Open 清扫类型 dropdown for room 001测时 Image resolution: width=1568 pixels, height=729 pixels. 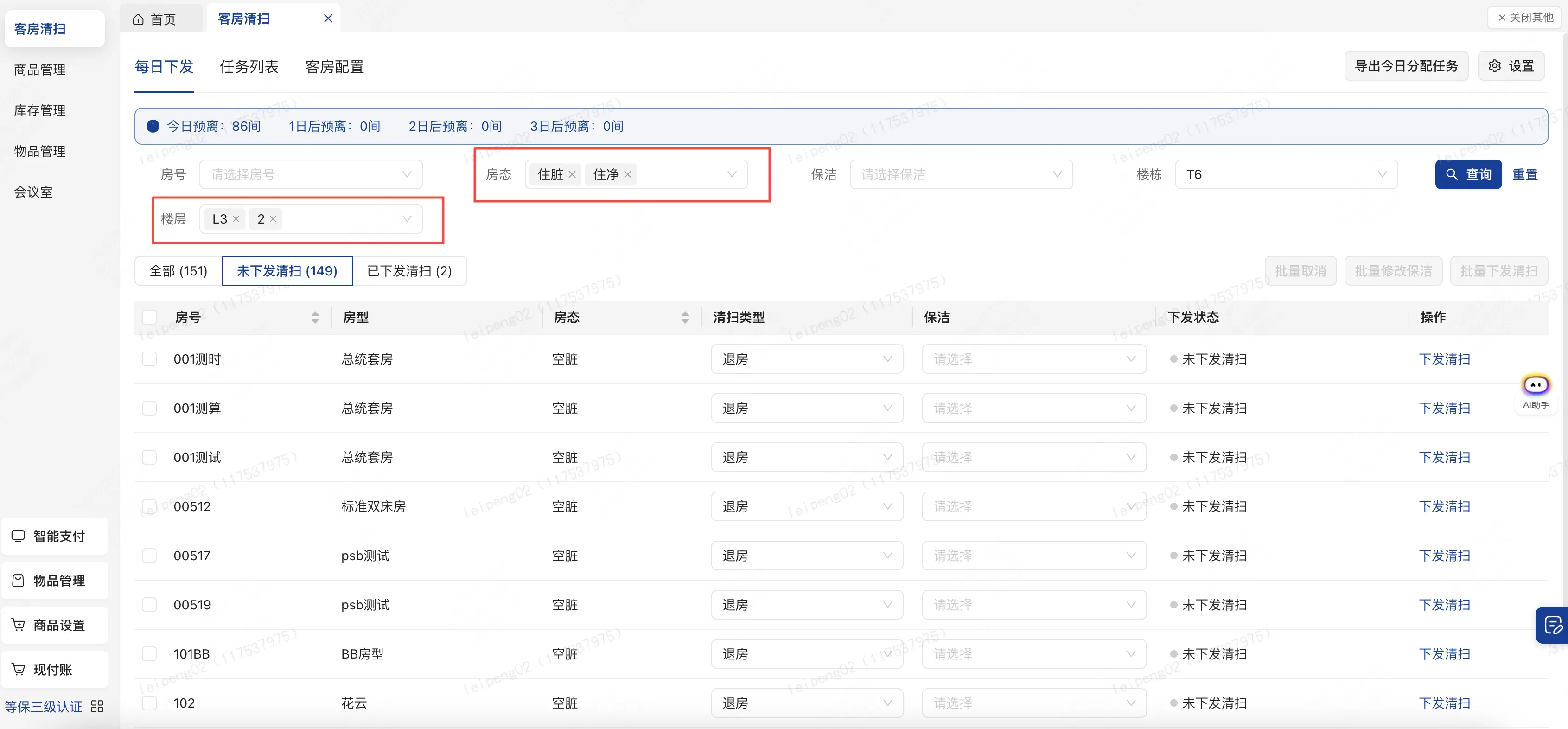click(x=807, y=359)
